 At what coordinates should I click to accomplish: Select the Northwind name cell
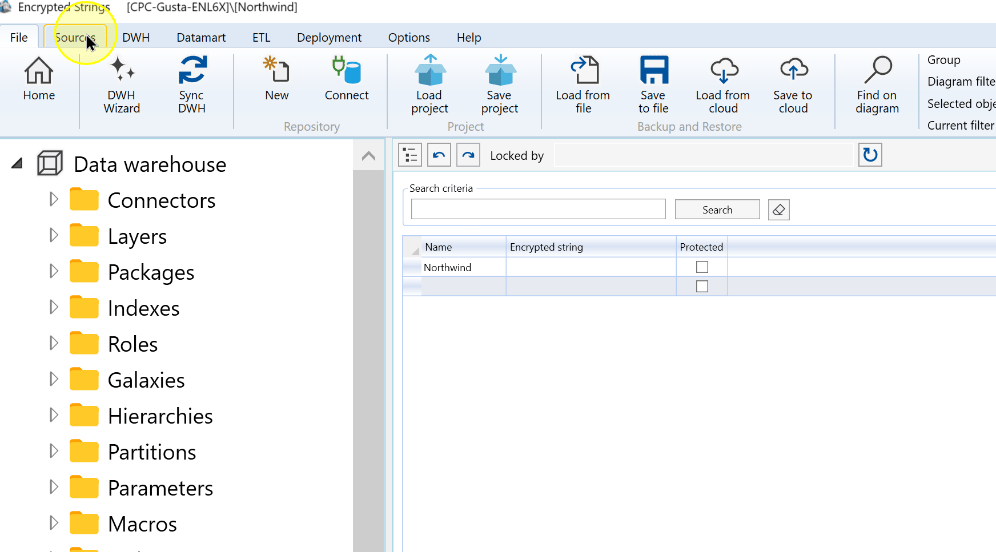tap(464, 267)
